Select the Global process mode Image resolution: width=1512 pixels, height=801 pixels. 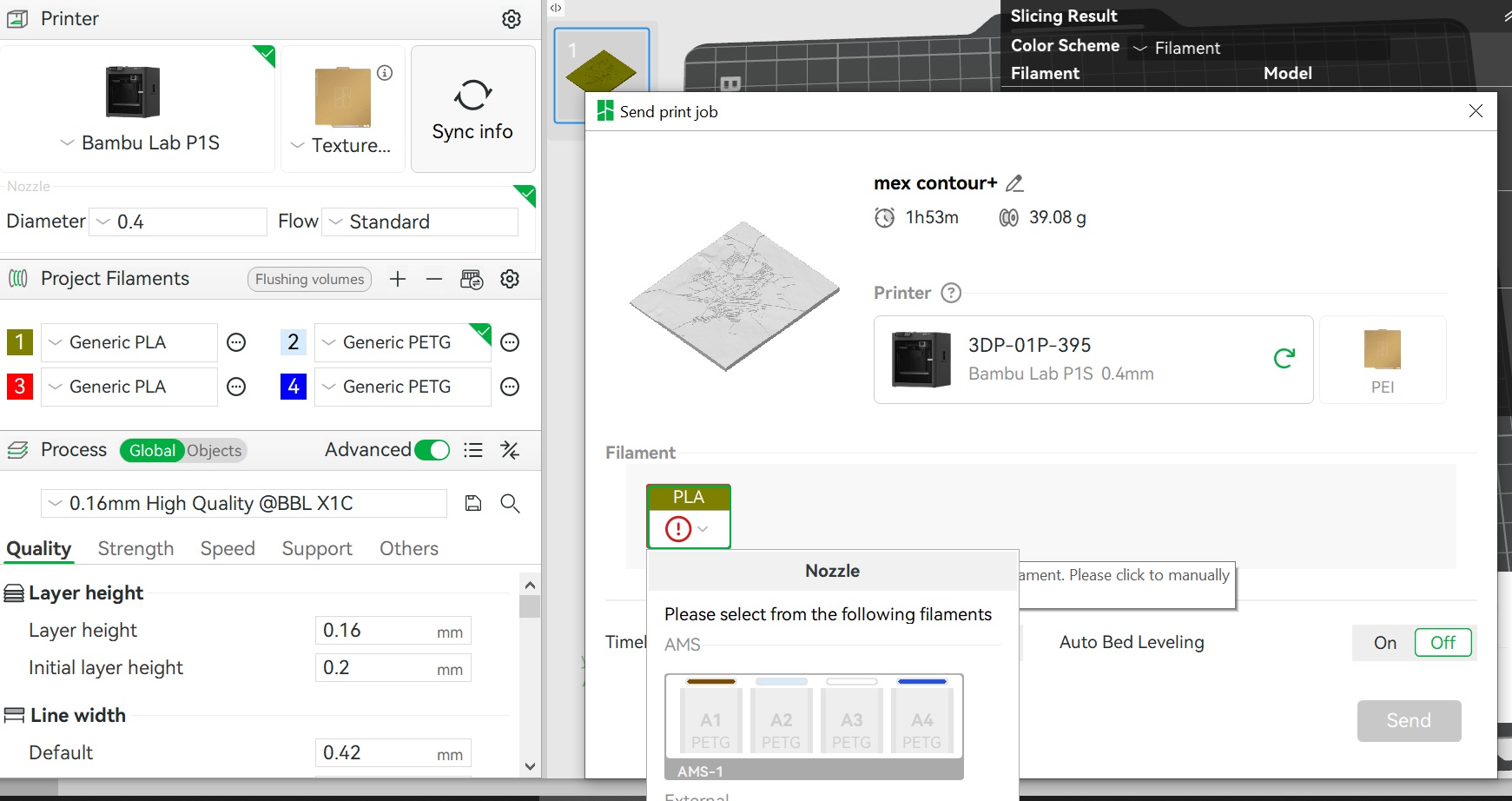152,450
